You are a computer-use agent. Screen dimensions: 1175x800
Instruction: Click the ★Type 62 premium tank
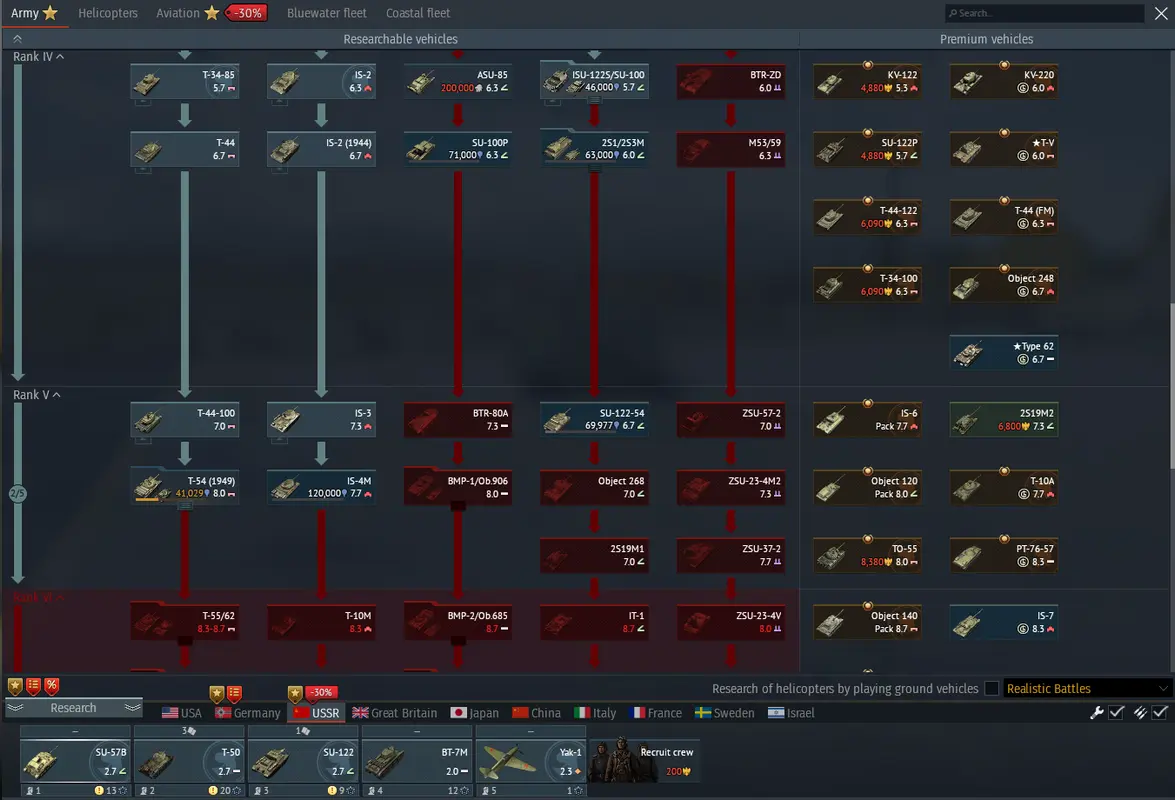(x=1003, y=353)
